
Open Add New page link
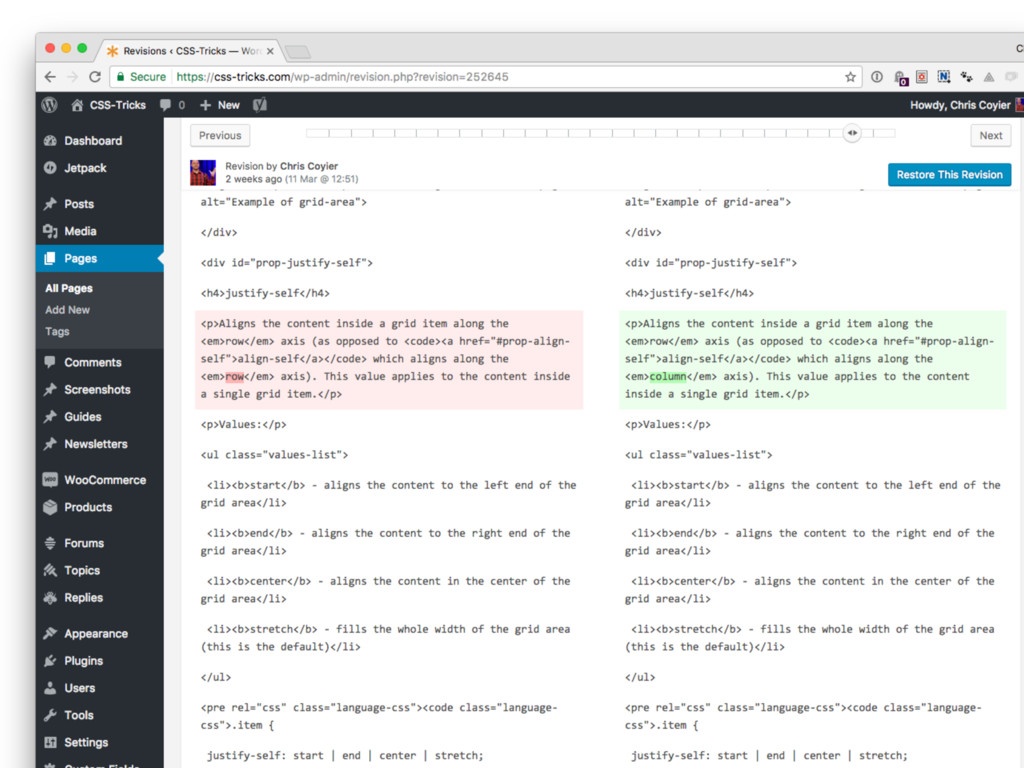click(x=67, y=310)
